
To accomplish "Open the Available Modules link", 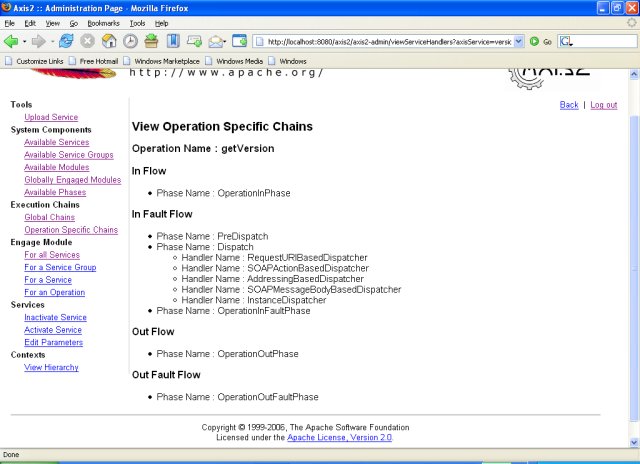I will click(x=57, y=167).
